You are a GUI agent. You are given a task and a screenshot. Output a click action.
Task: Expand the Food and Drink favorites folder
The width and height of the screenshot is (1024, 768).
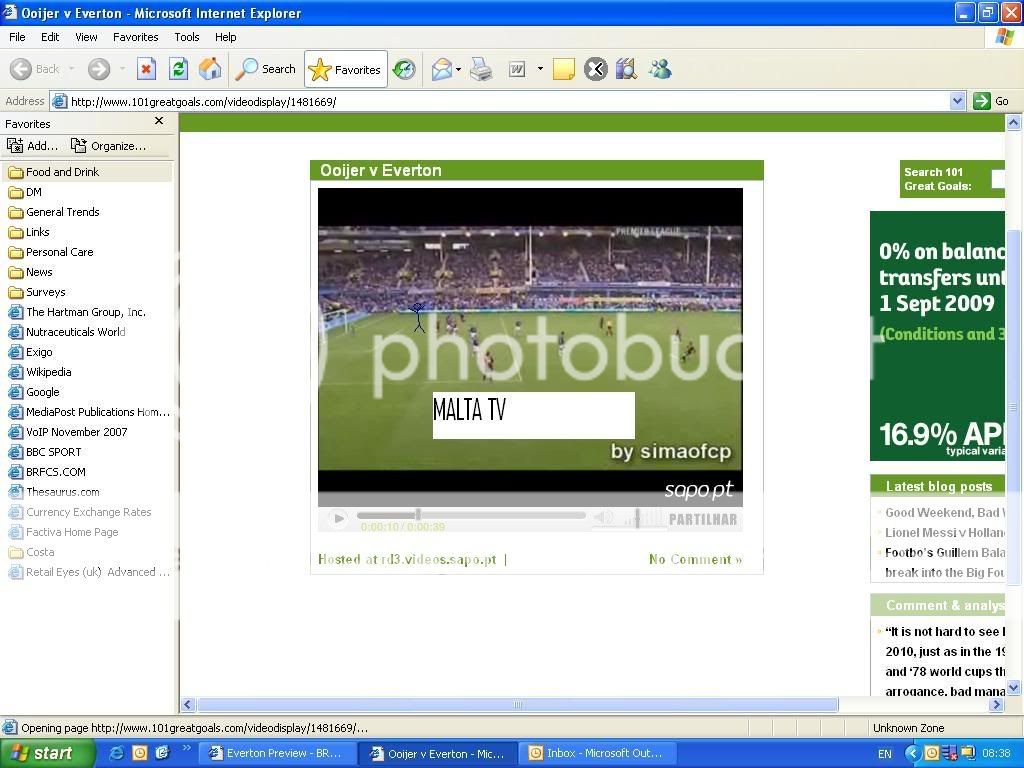point(62,172)
